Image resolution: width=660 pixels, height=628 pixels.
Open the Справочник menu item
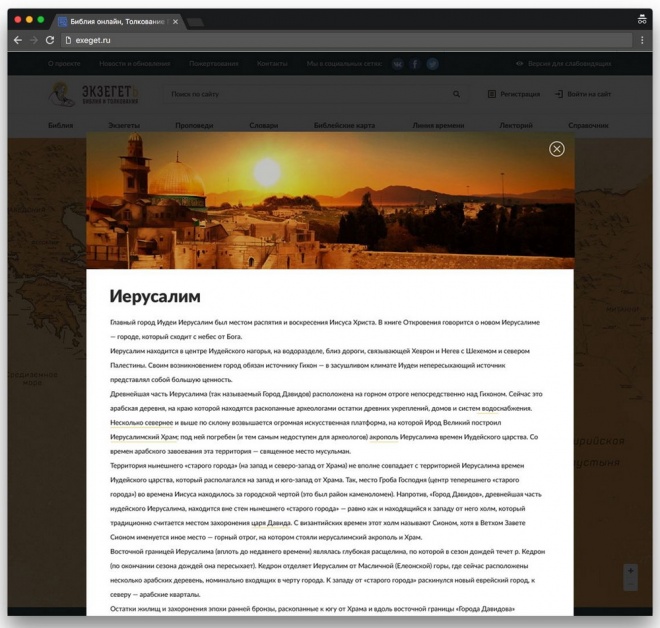pyautogui.click(x=588, y=125)
